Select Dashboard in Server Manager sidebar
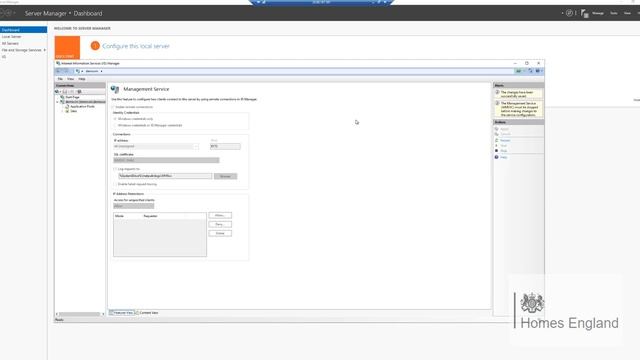 23,30
